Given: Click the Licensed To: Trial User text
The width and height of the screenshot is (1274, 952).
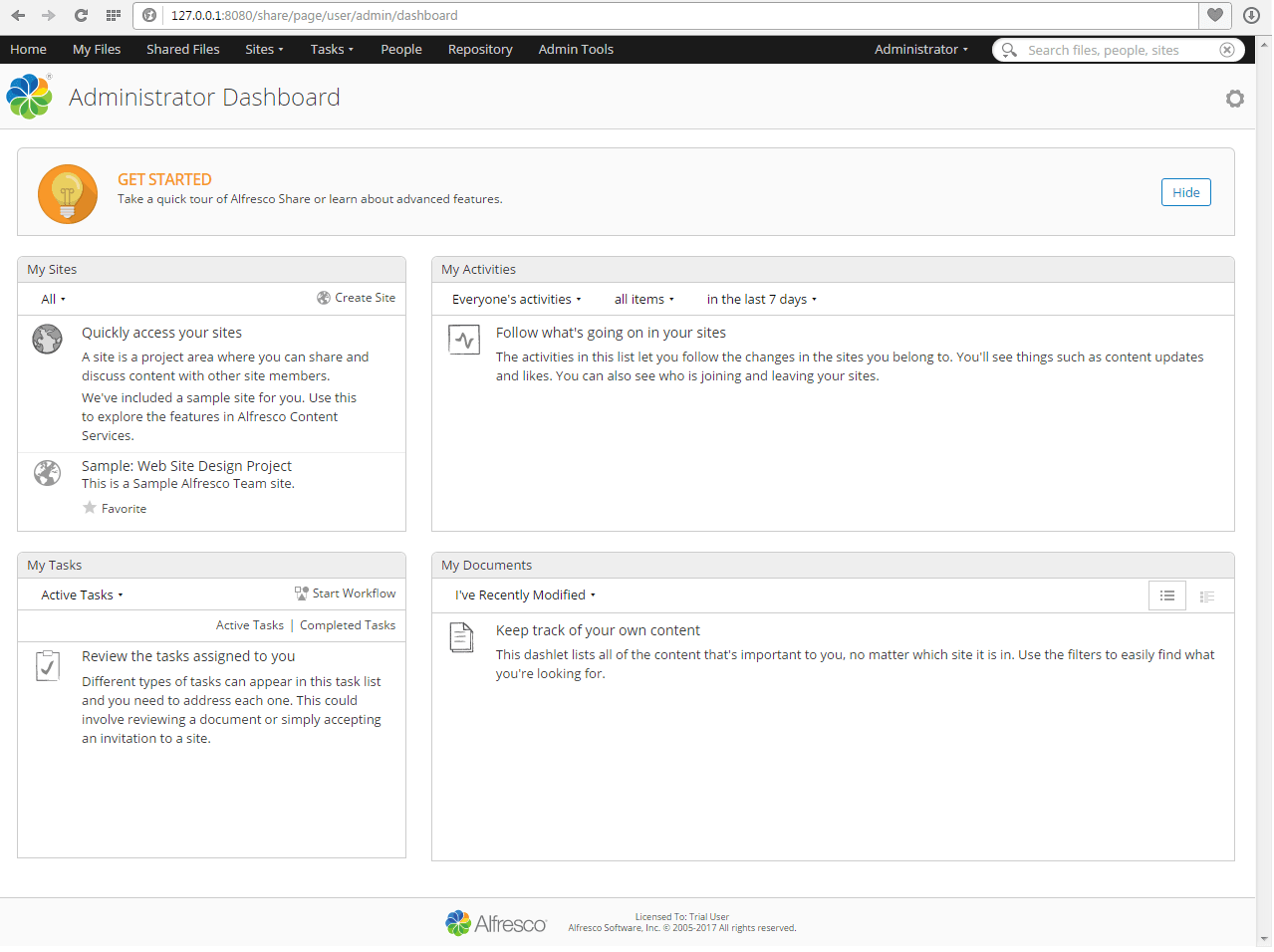Looking at the screenshot, I should pos(682,917).
